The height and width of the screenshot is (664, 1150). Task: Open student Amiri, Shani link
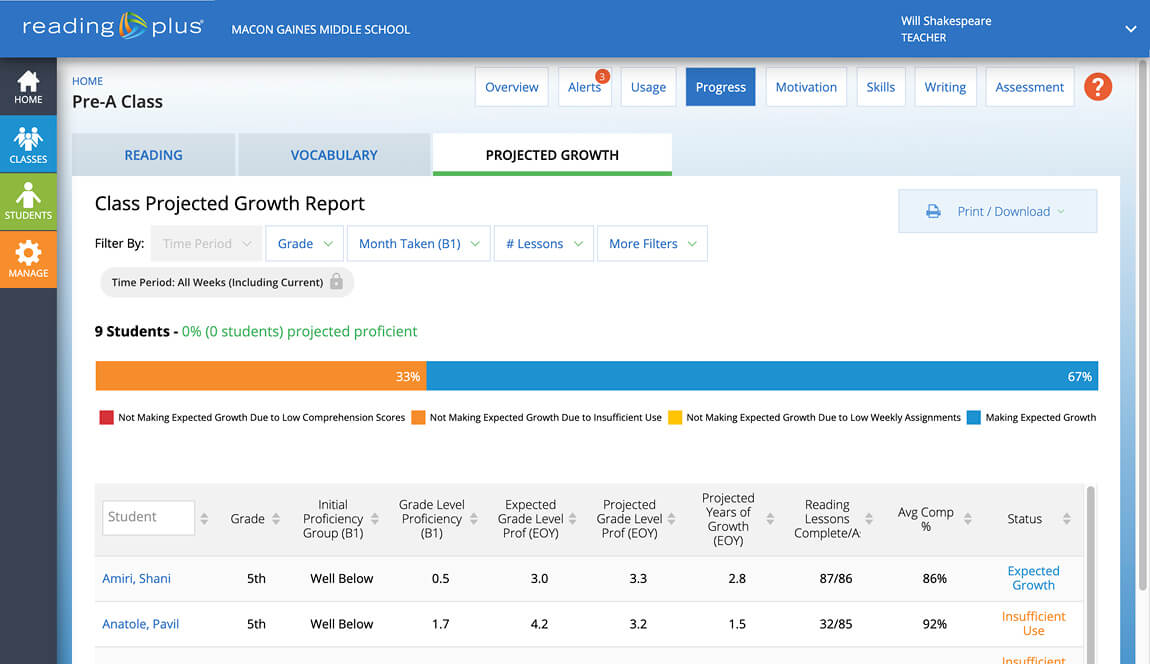pyautogui.click(x=136, y=578)
